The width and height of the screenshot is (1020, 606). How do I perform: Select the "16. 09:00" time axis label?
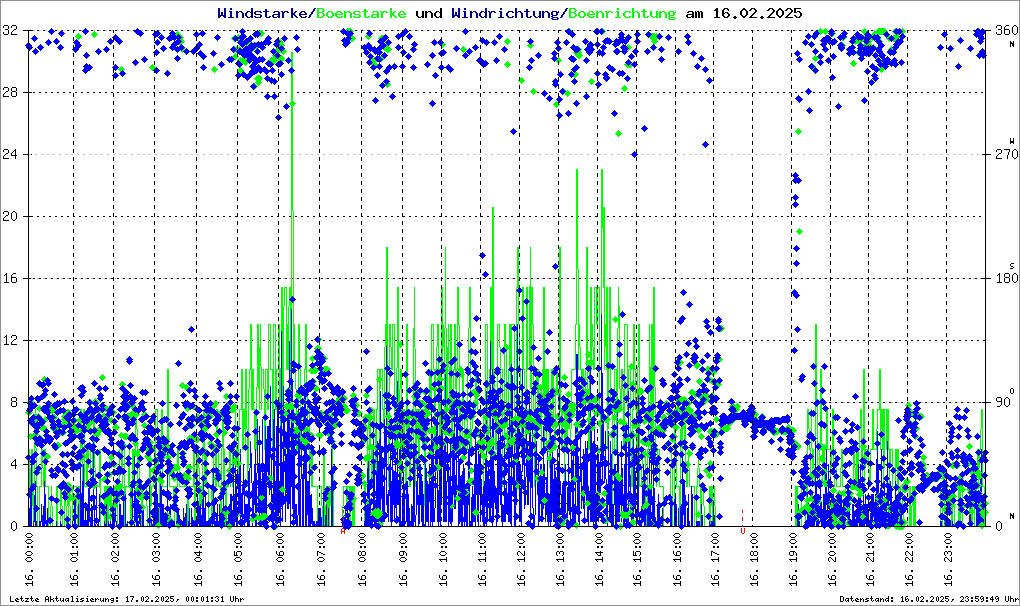click(403, 559)
